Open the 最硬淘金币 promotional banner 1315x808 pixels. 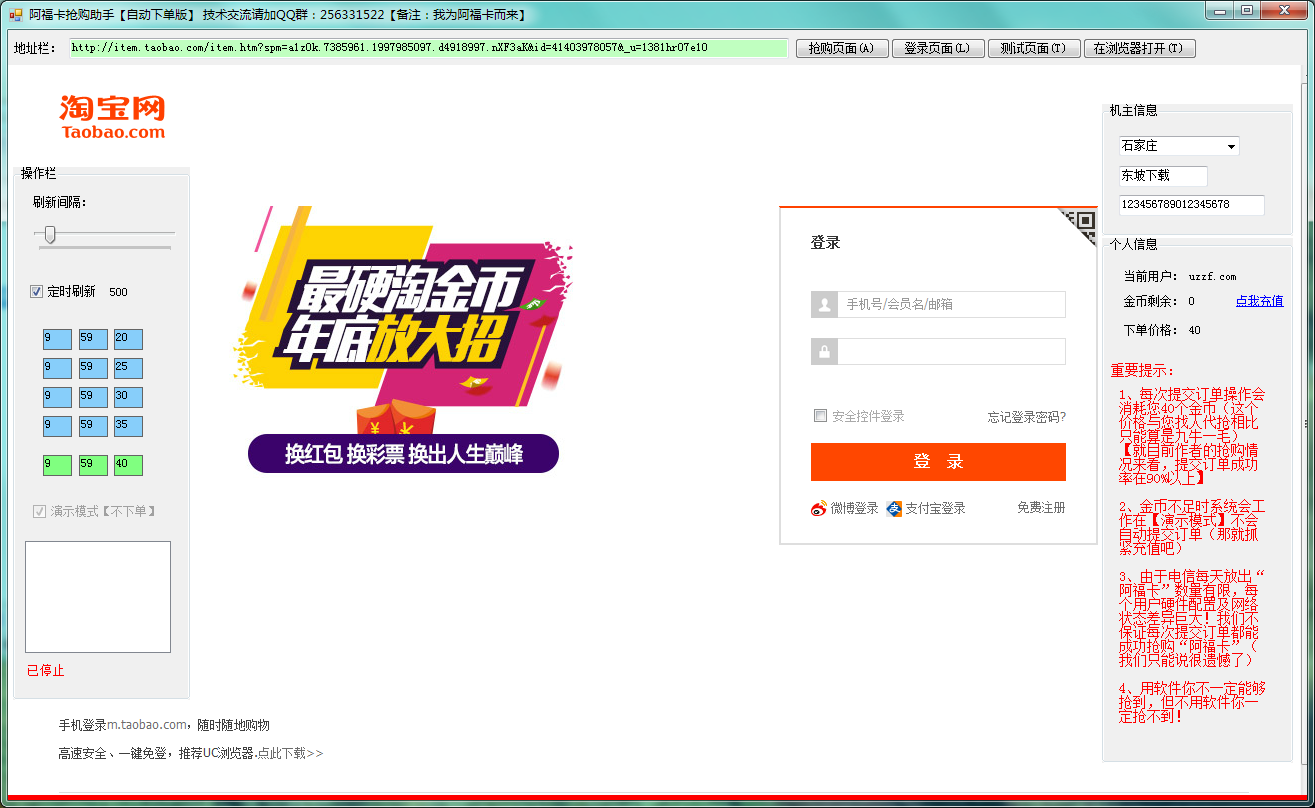pos(404,338)
